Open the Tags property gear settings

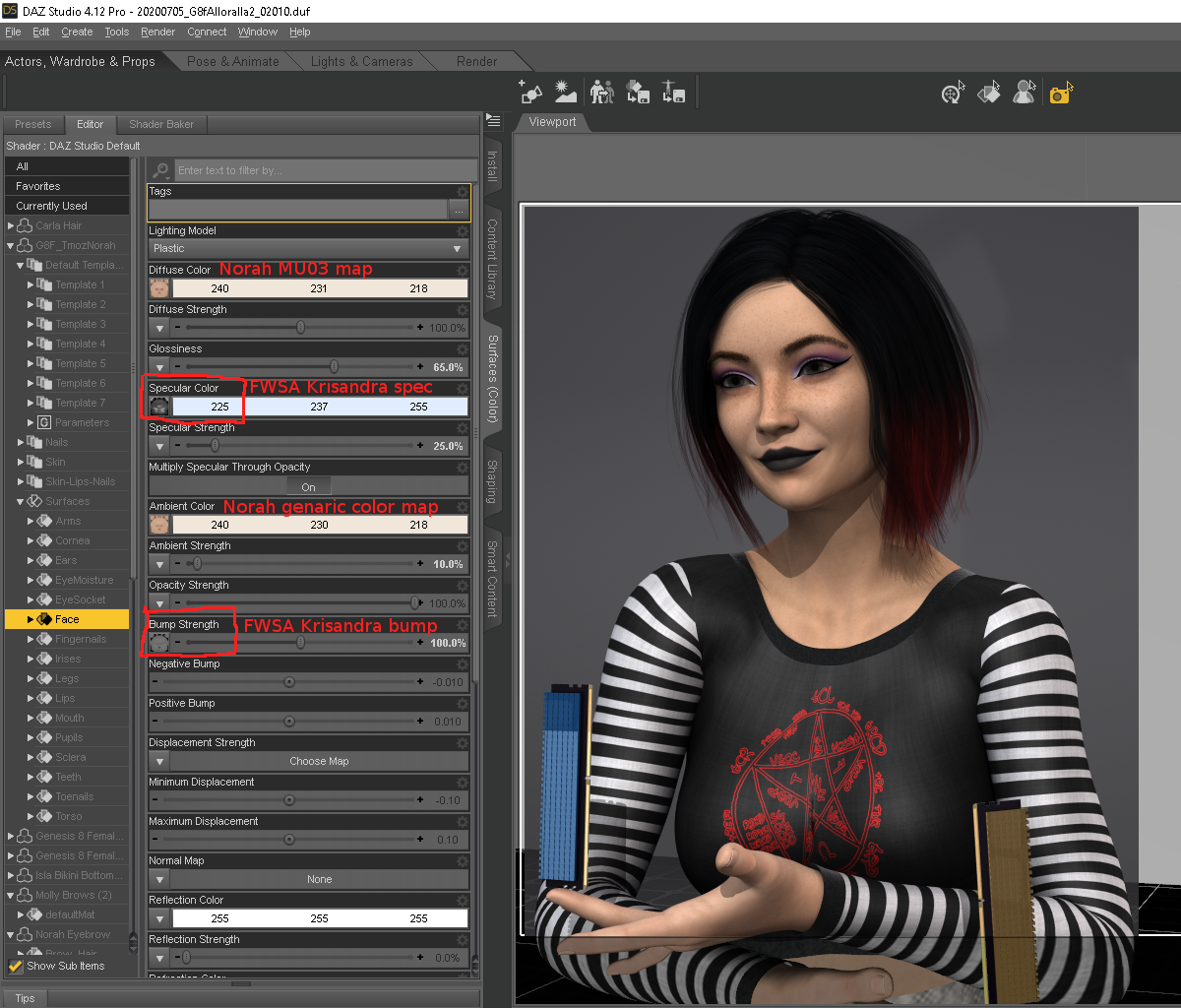click(x=463, y=192)
